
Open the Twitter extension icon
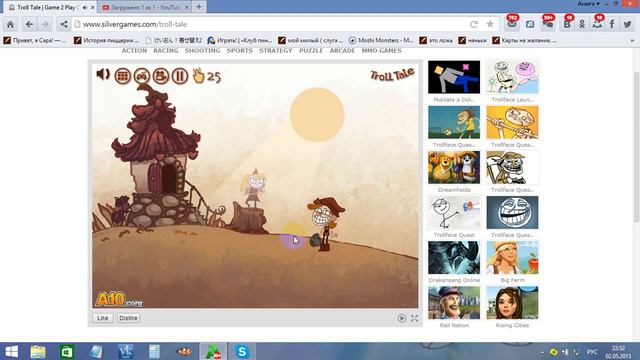coord(627,24)
